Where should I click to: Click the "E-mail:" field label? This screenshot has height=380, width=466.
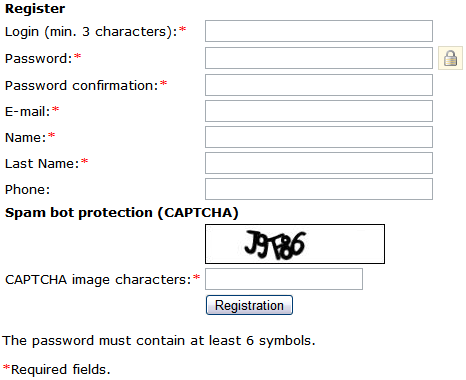coord(28,112)
